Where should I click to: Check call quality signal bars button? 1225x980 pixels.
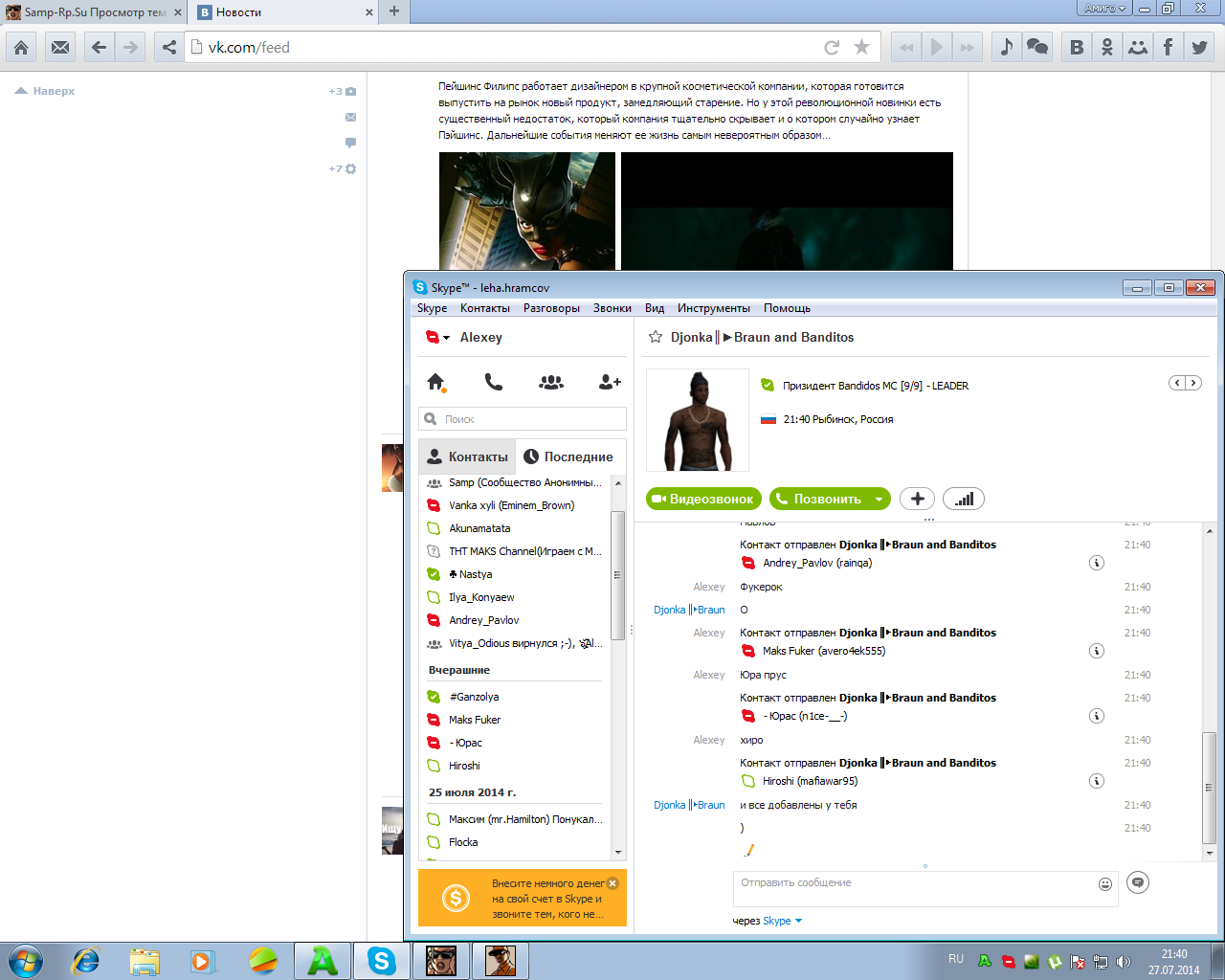tap(964, 499)
